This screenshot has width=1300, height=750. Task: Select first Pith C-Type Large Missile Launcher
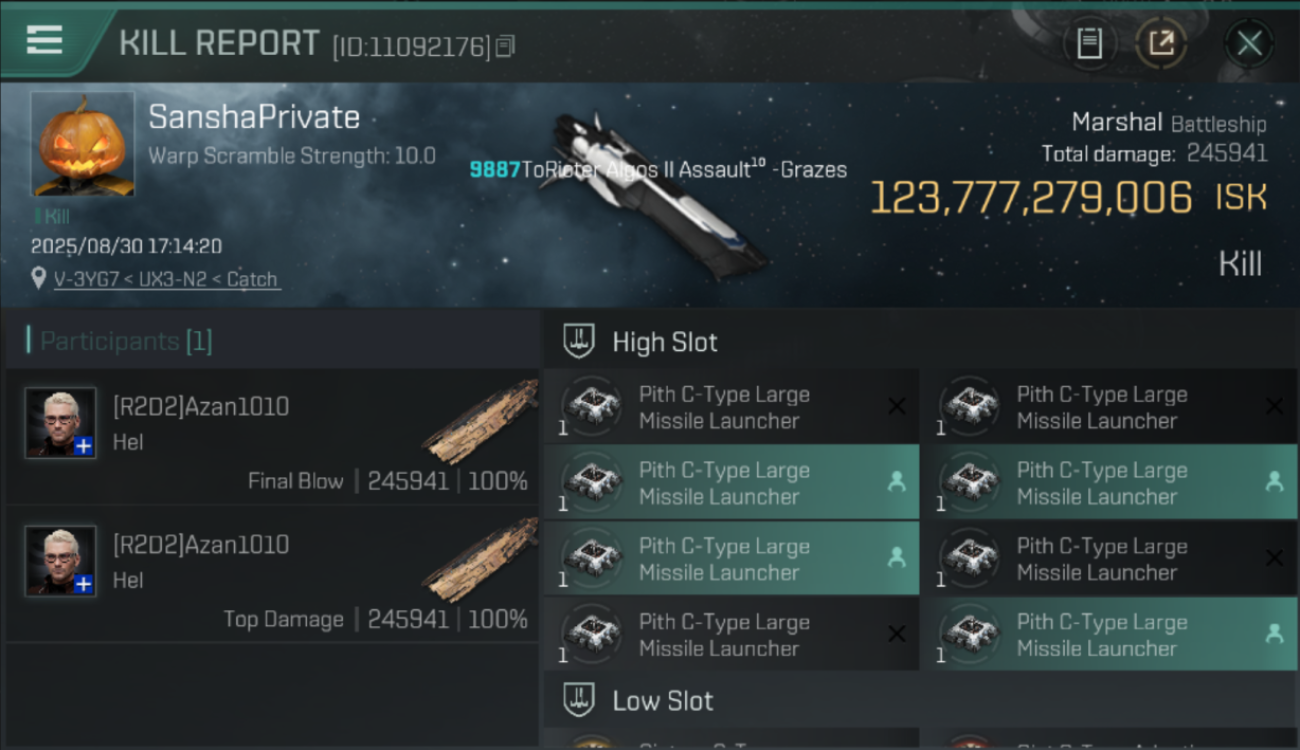pyautogui.click(x=731, y=407)
